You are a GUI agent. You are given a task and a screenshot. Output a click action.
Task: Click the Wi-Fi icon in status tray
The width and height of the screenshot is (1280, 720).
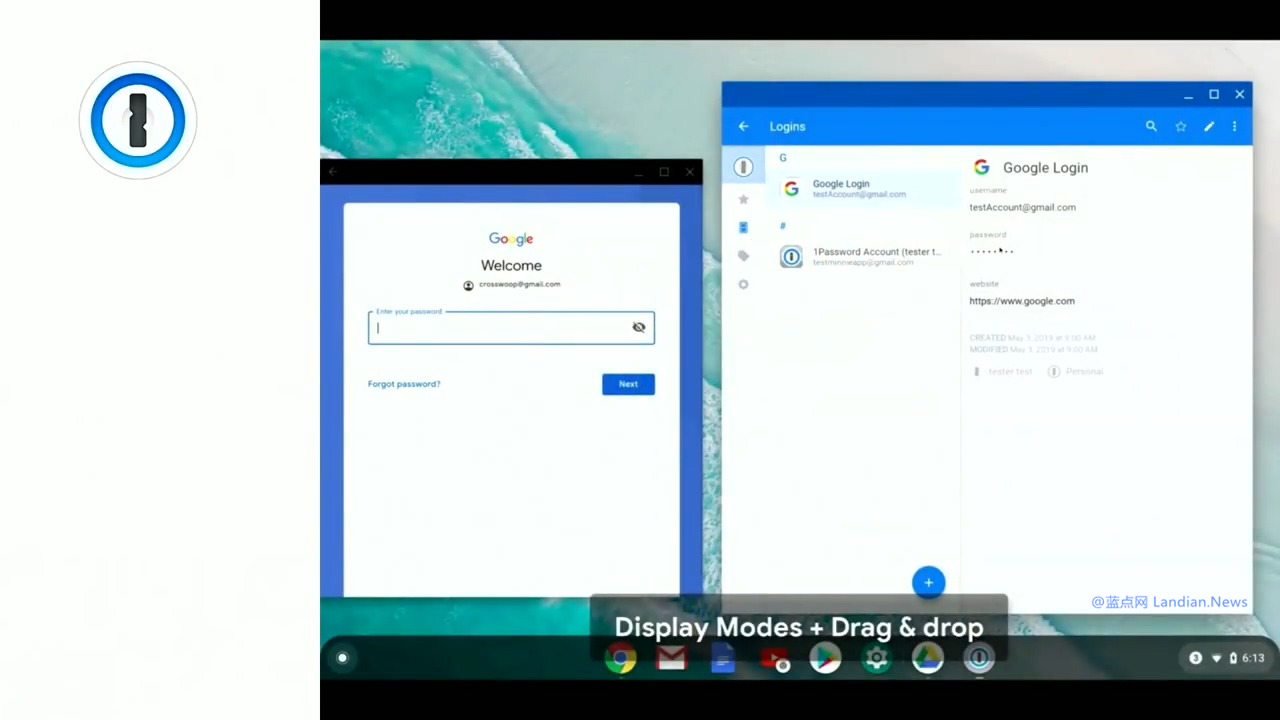click(1216, 658)
